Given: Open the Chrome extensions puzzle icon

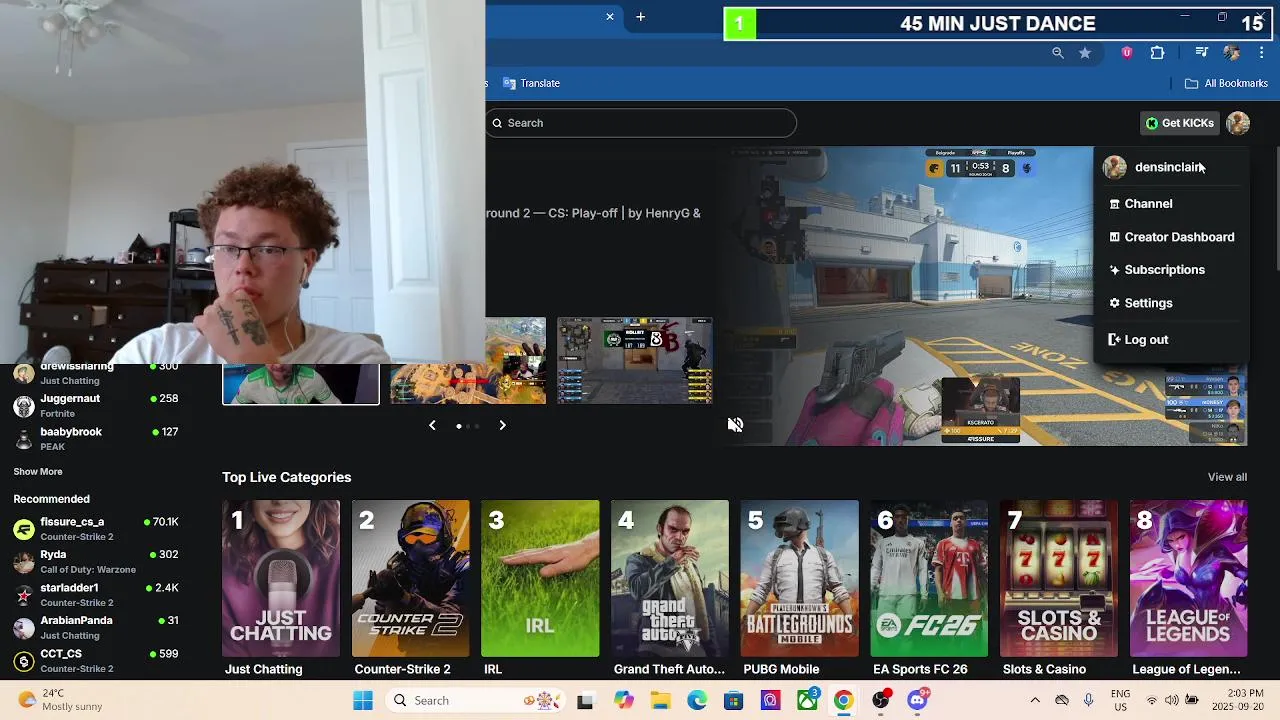Looking at the screenshot, I should [x=1158, y=53].
